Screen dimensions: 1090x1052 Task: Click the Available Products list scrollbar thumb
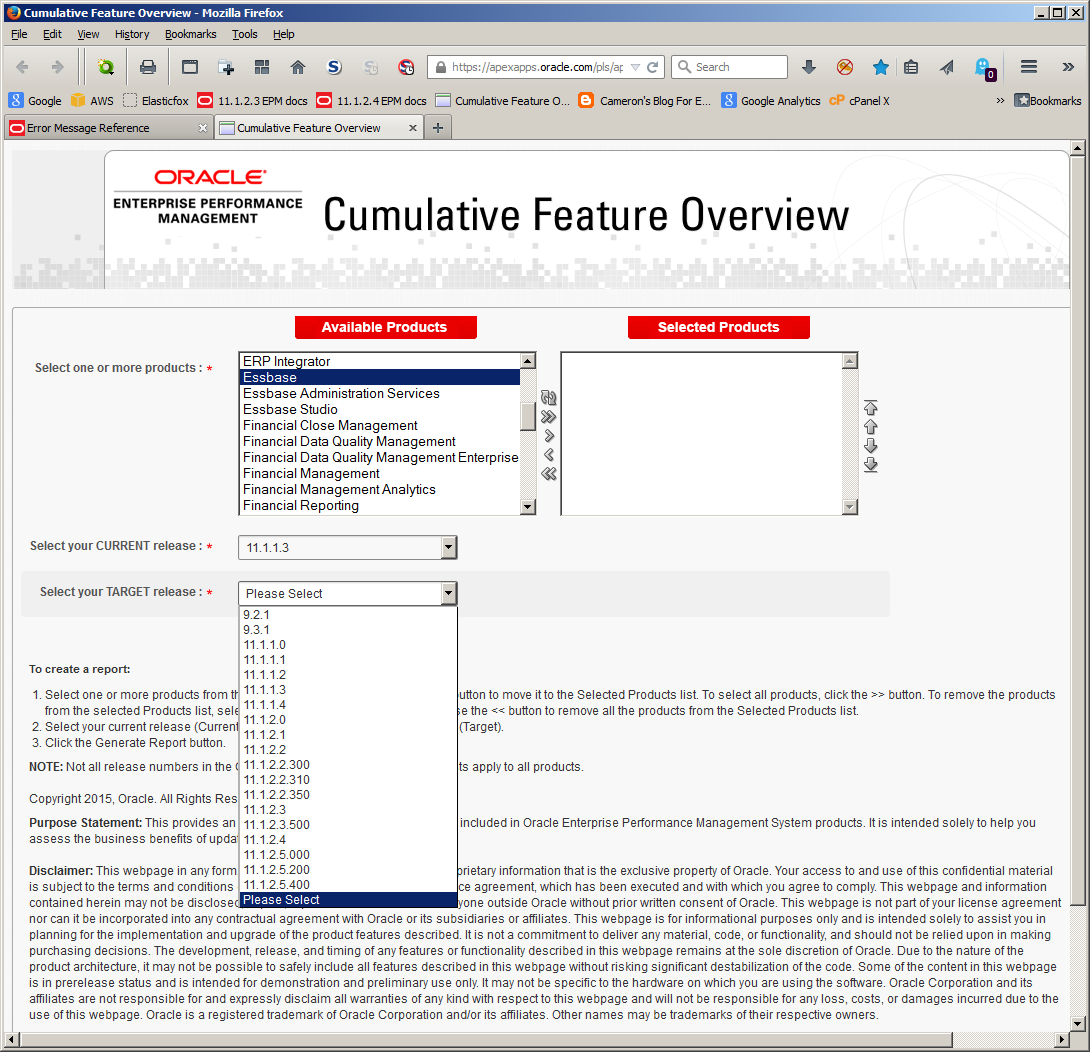point(528,416)
